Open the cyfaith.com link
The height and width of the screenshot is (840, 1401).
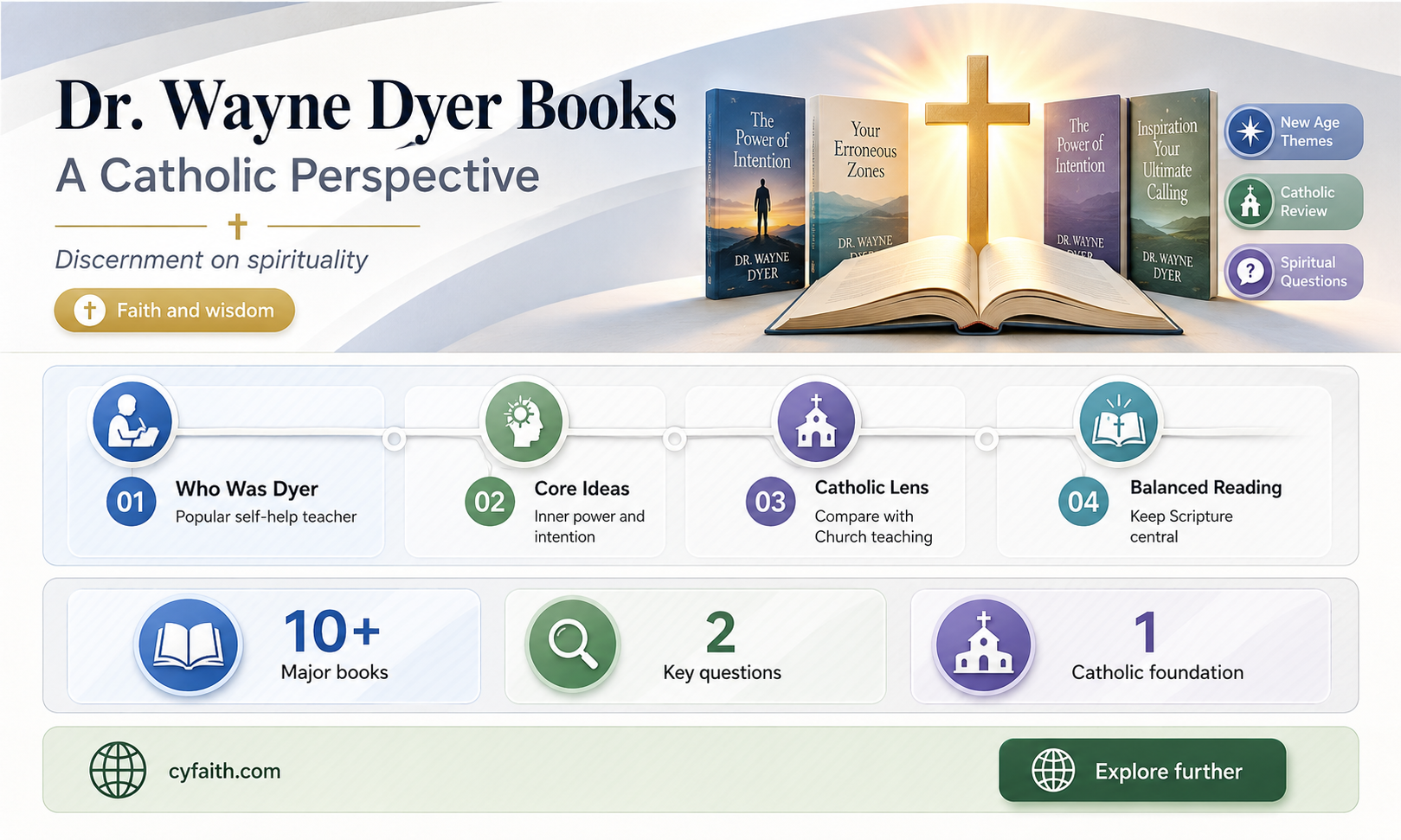[x=224, y=771]
